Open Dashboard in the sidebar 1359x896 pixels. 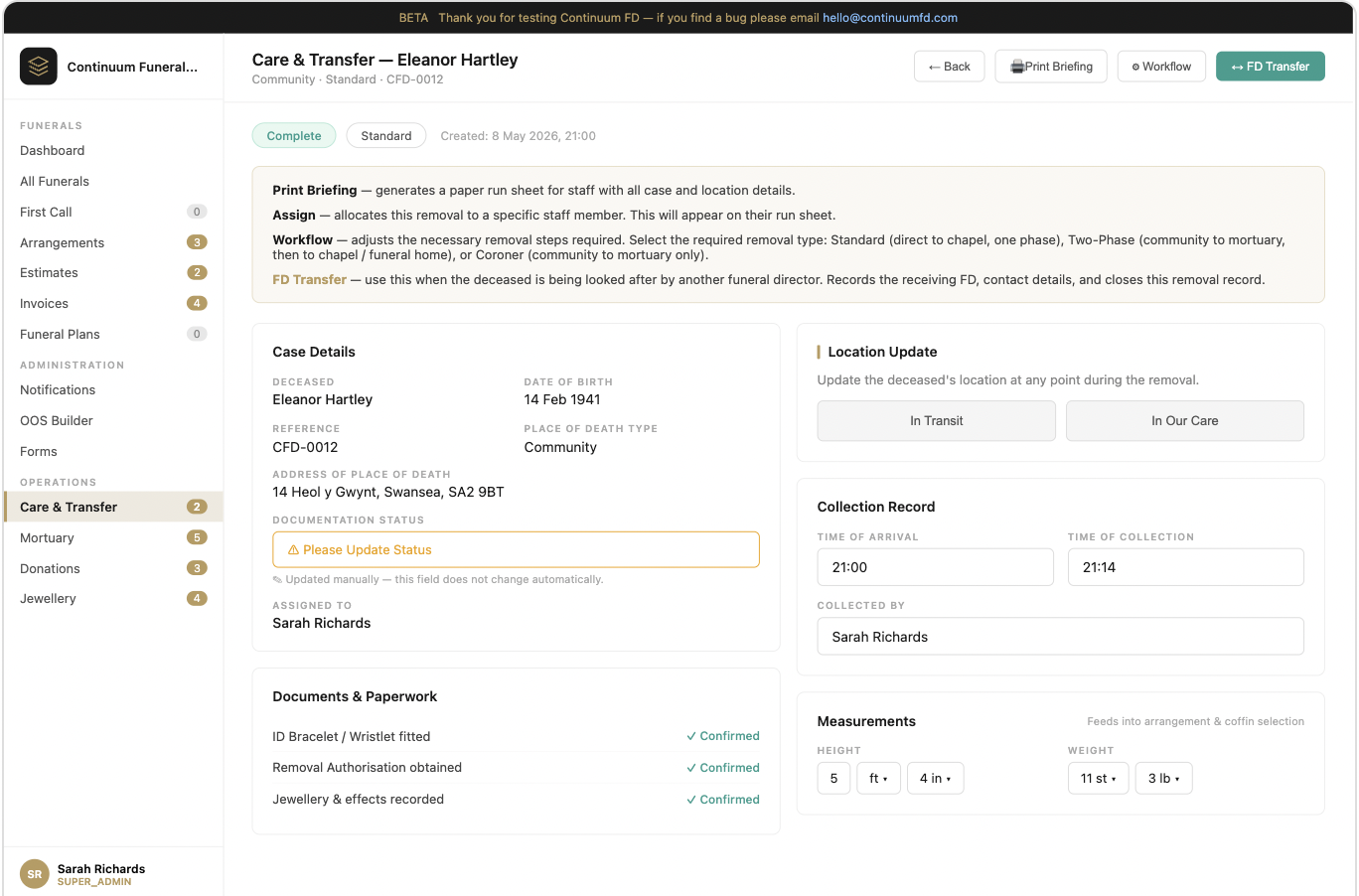(x=53, y=151)
